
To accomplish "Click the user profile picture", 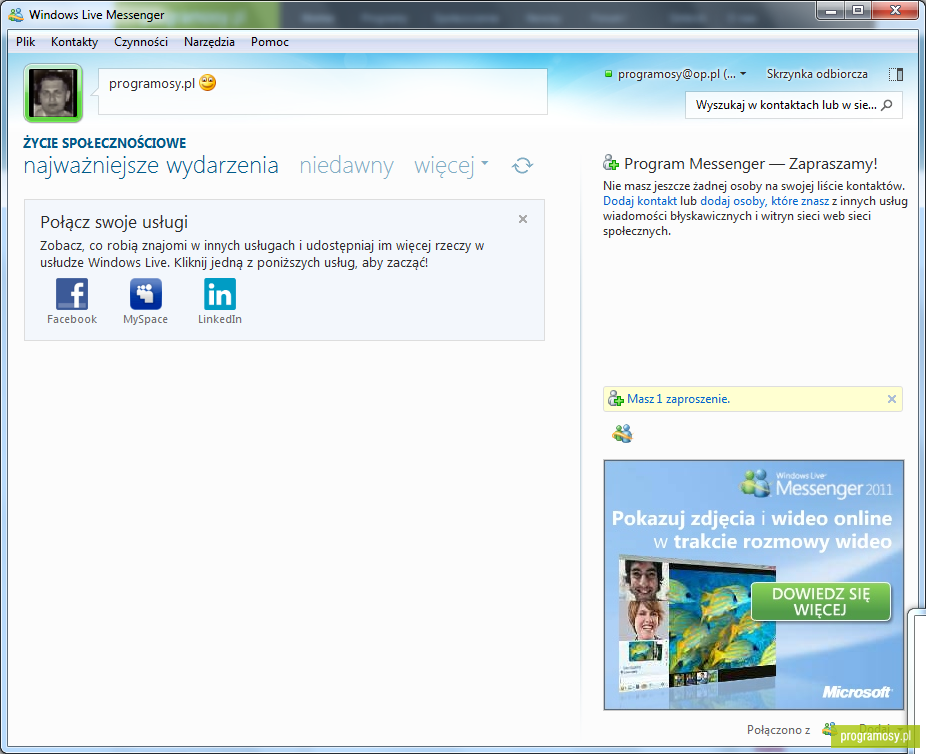I will (x=53, y=93).
